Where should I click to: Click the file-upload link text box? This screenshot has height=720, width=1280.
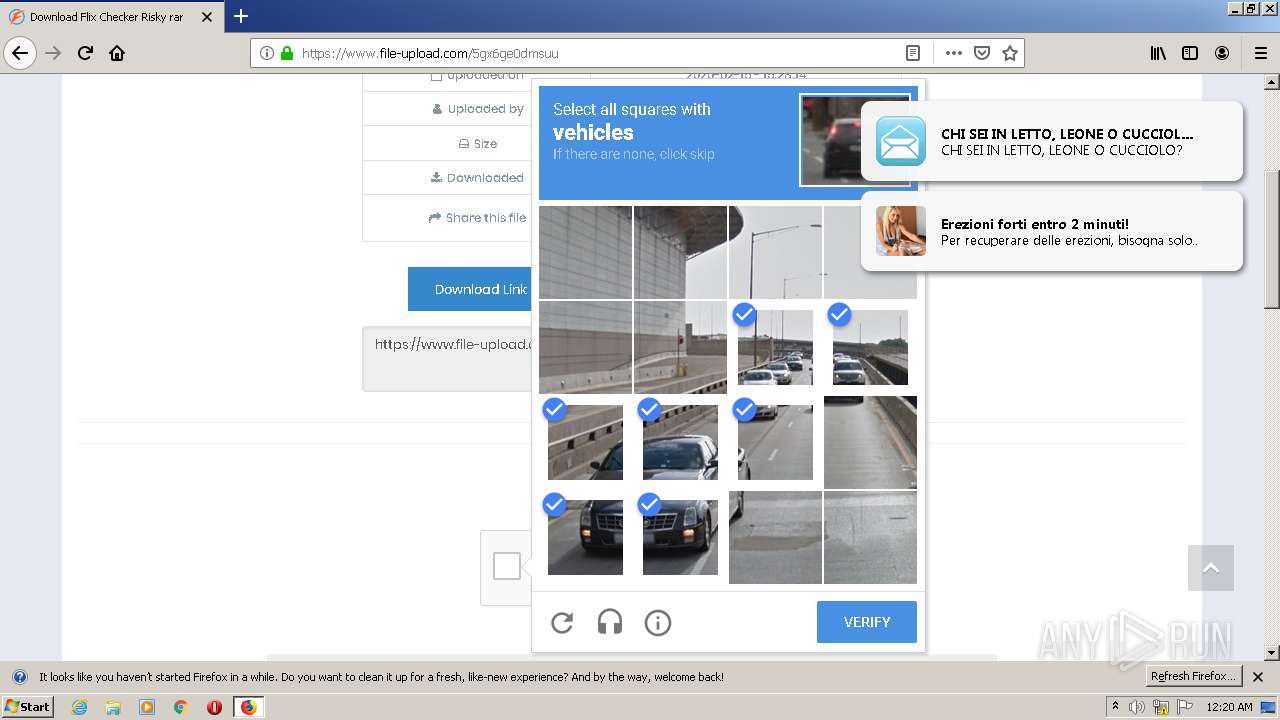click(447, 358)
